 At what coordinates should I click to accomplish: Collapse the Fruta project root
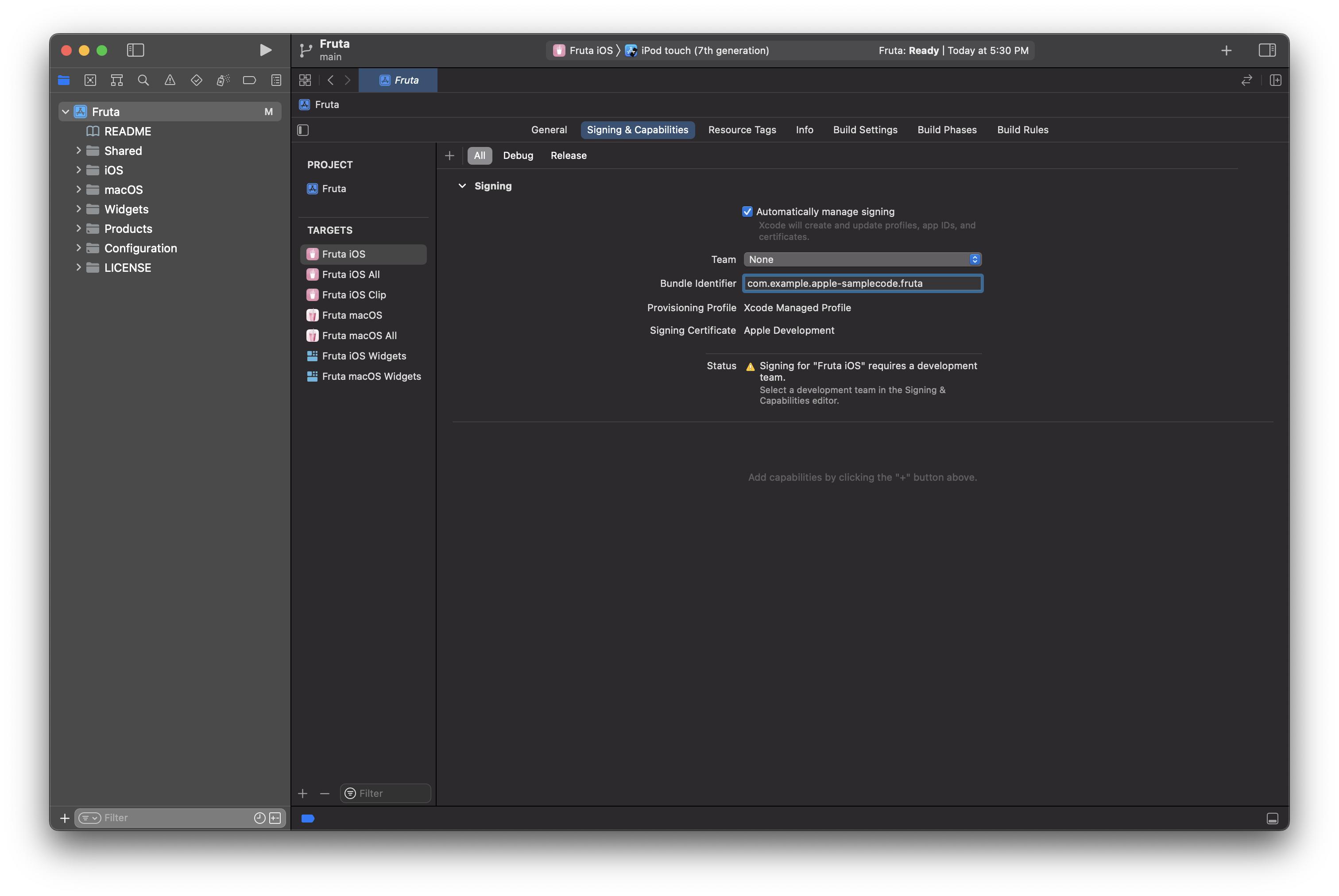66,112
